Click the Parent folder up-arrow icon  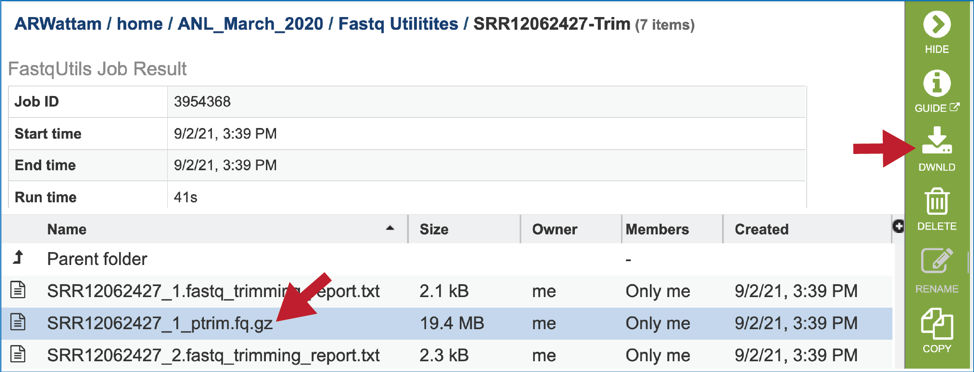[17, 258]
